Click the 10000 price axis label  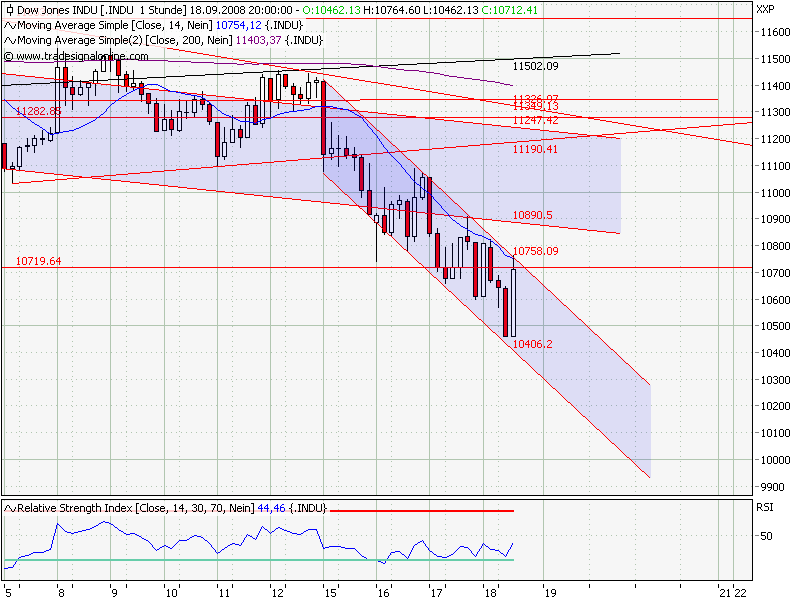pos(776,460)
